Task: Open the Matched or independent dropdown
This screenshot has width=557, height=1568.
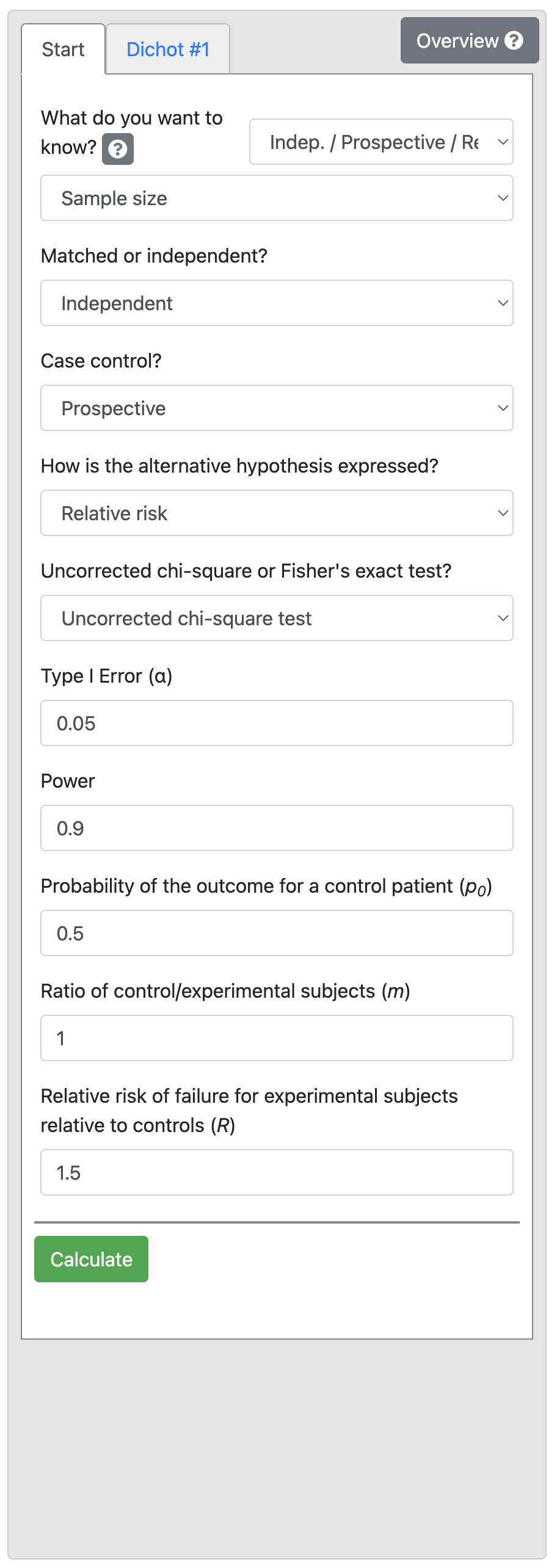Action: coord(276,303)
